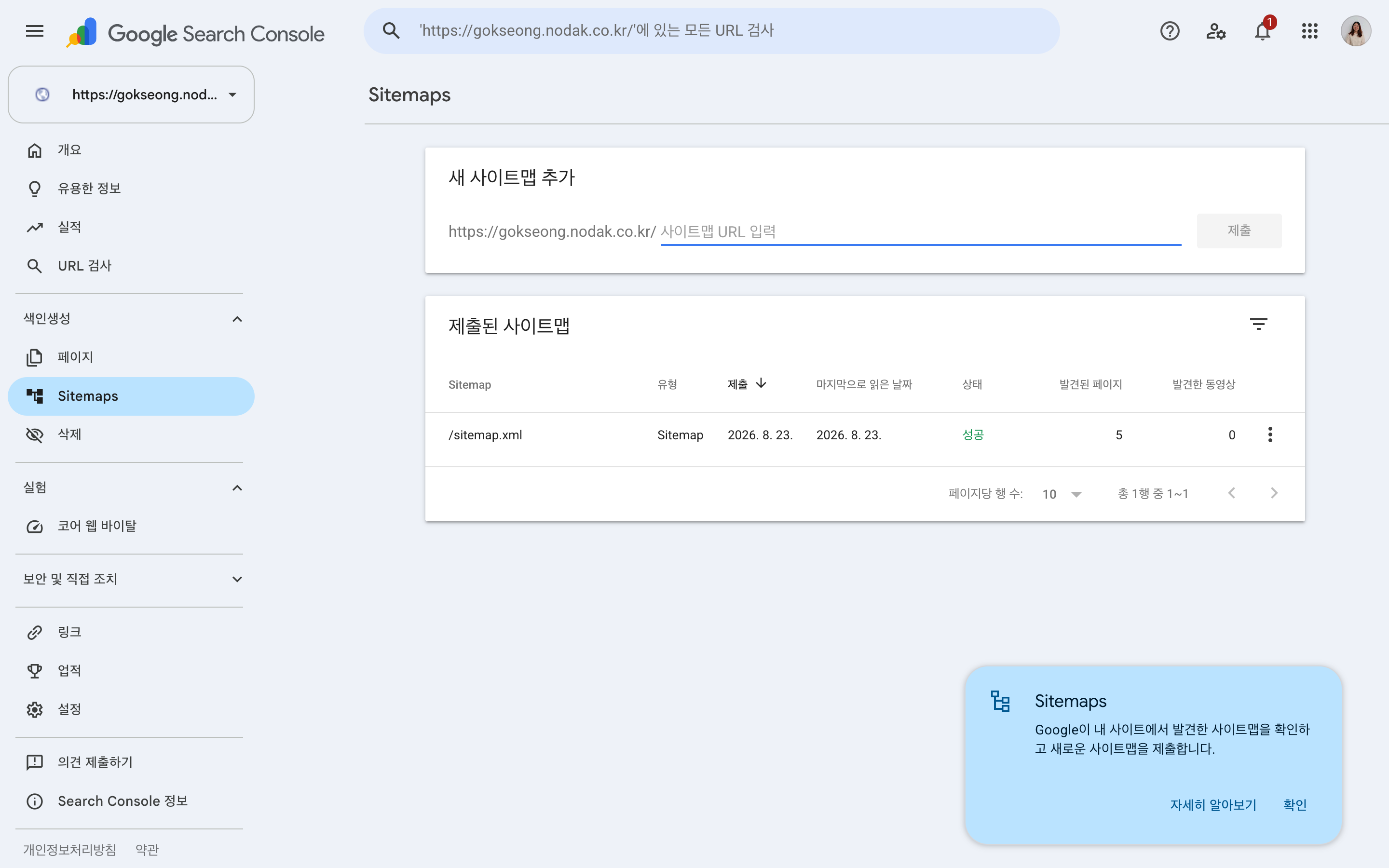Expand 보안 및 직접 조치 section
1389x868 pixels.
(x=237, y=579)
